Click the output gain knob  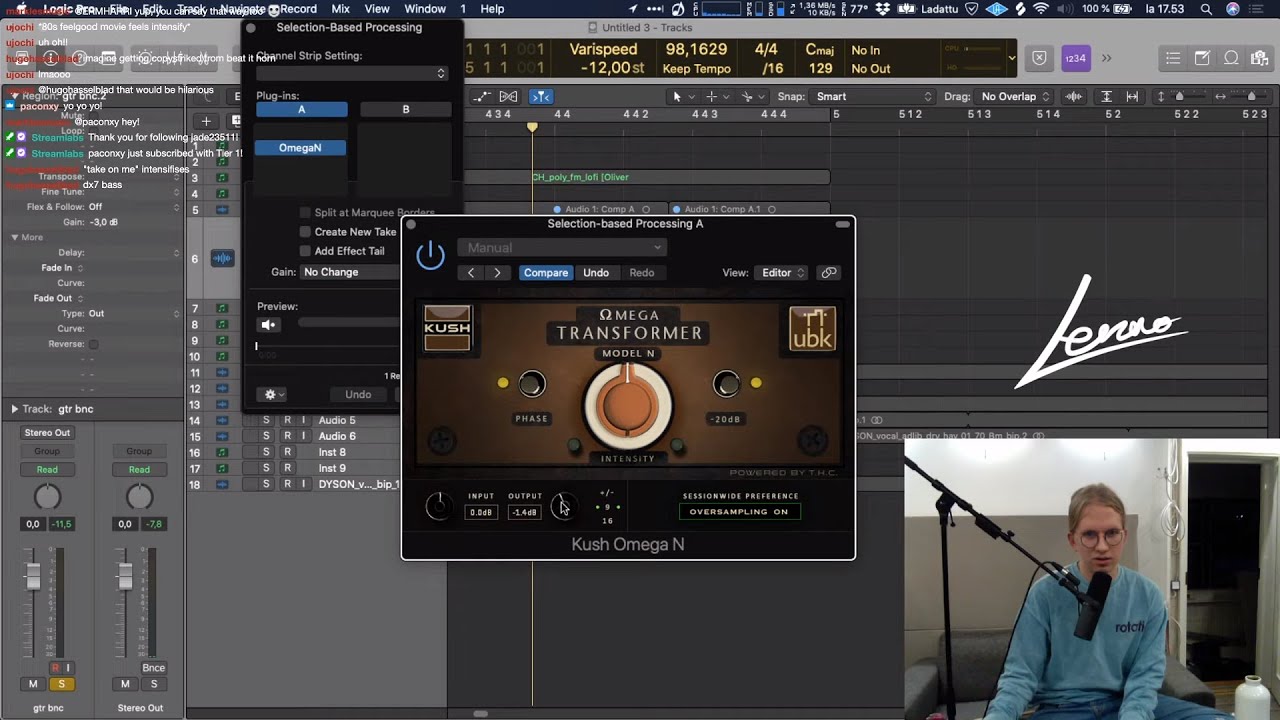[563, 506]
